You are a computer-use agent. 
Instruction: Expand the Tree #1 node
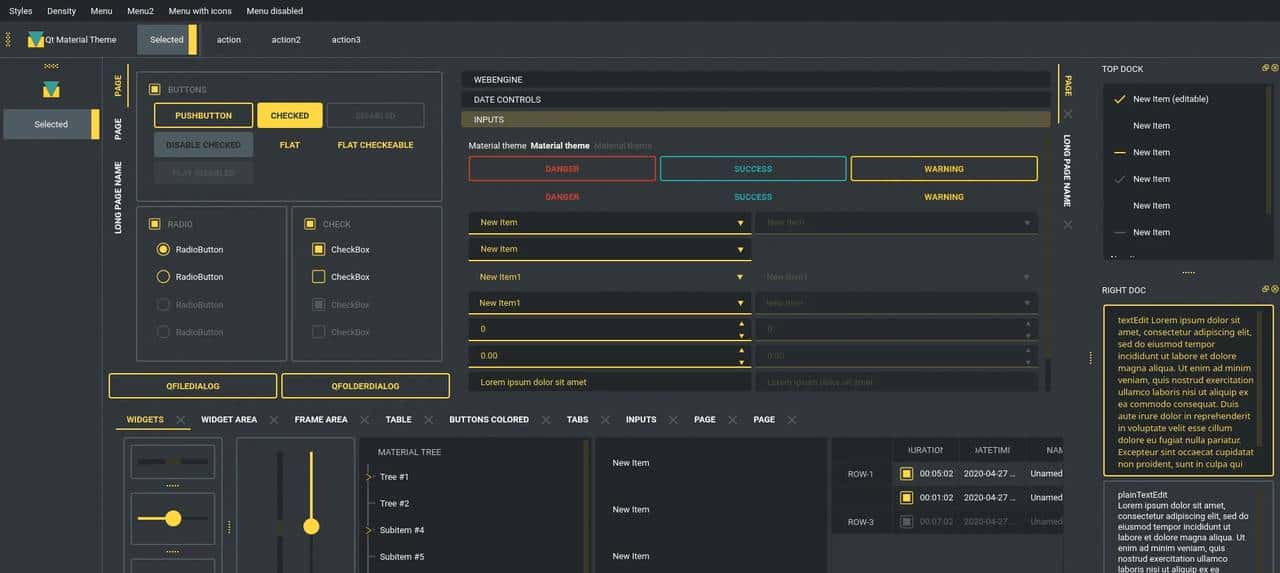coord(370,477)
